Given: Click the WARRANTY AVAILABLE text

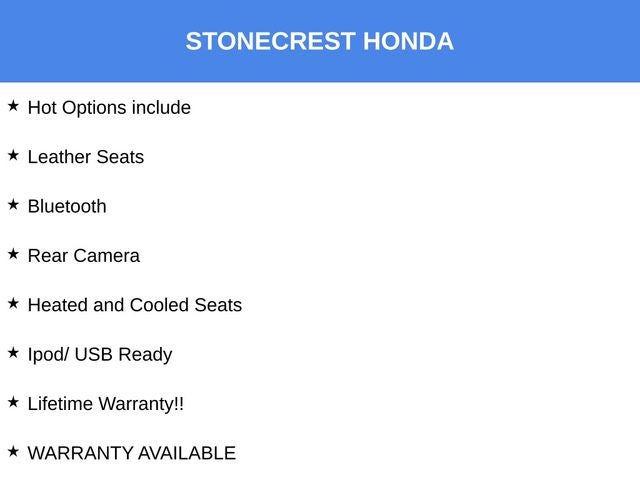Looking at the screenshot, I should pos(132,453).
